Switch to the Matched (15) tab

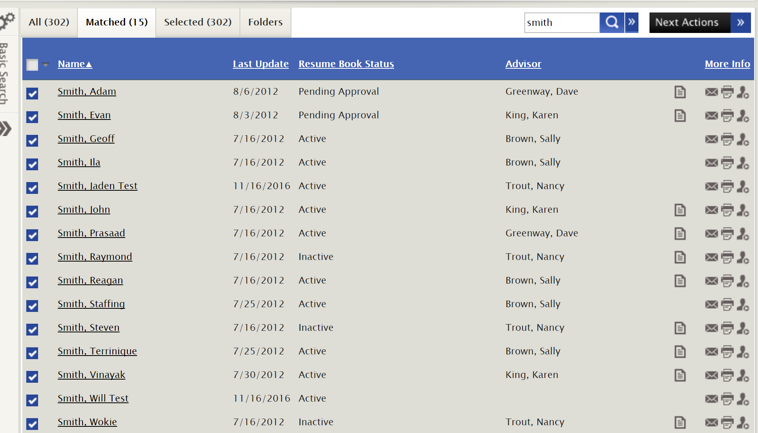[117, 22]
